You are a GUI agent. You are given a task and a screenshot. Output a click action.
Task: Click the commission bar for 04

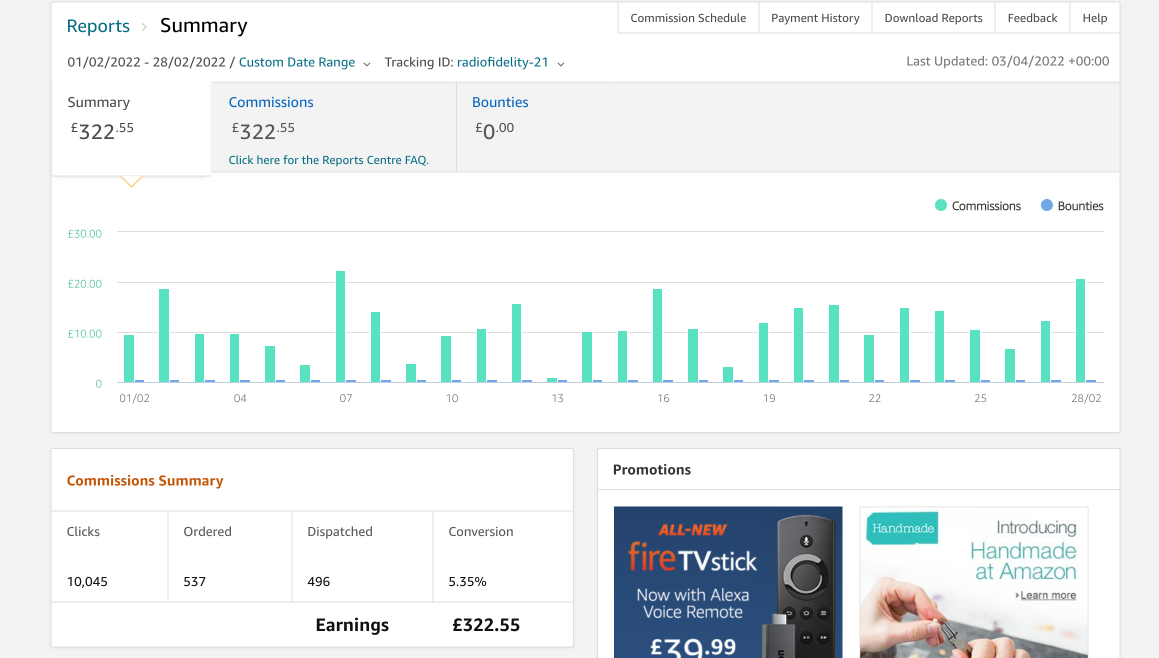tap(235, 359)
